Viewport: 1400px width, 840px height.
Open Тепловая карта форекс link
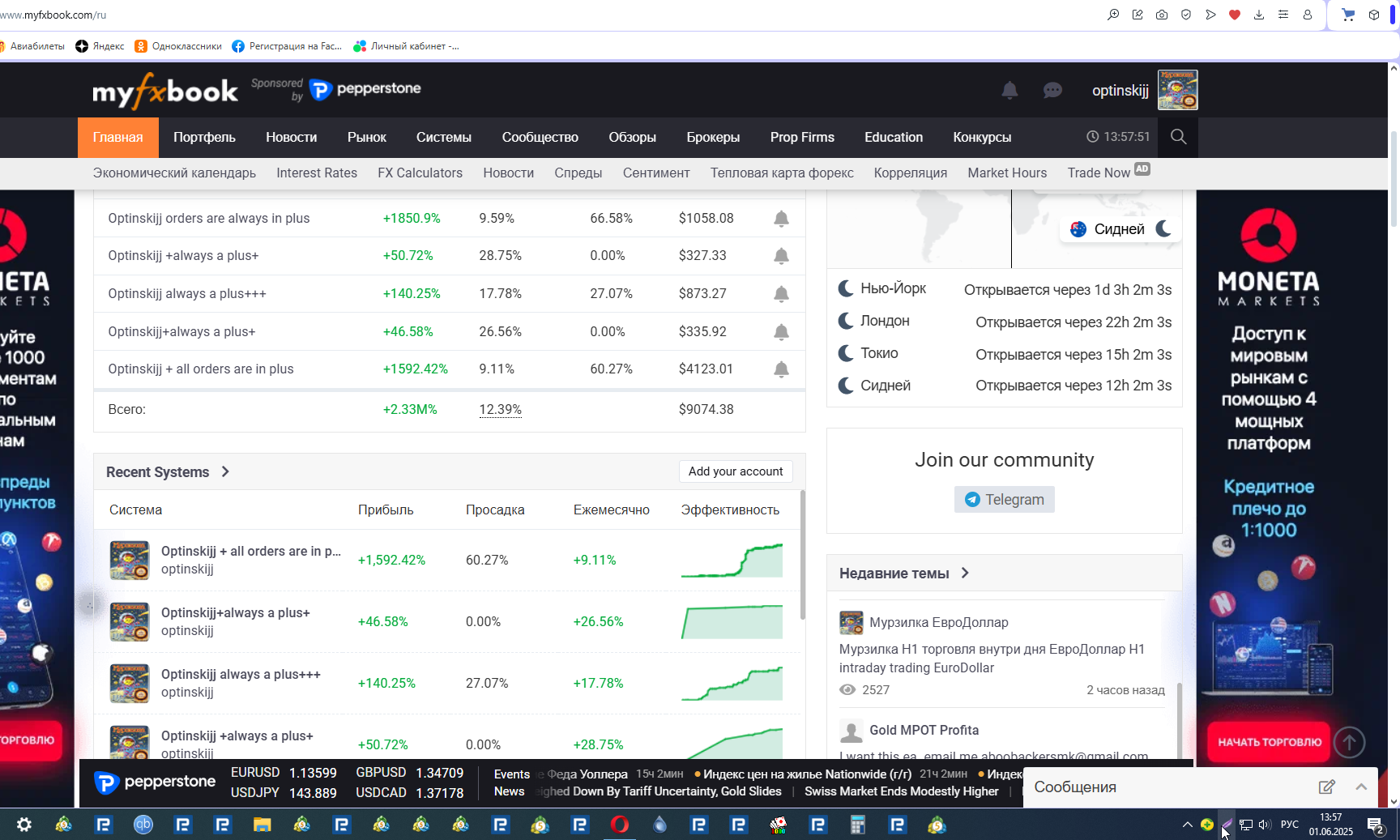782,173
